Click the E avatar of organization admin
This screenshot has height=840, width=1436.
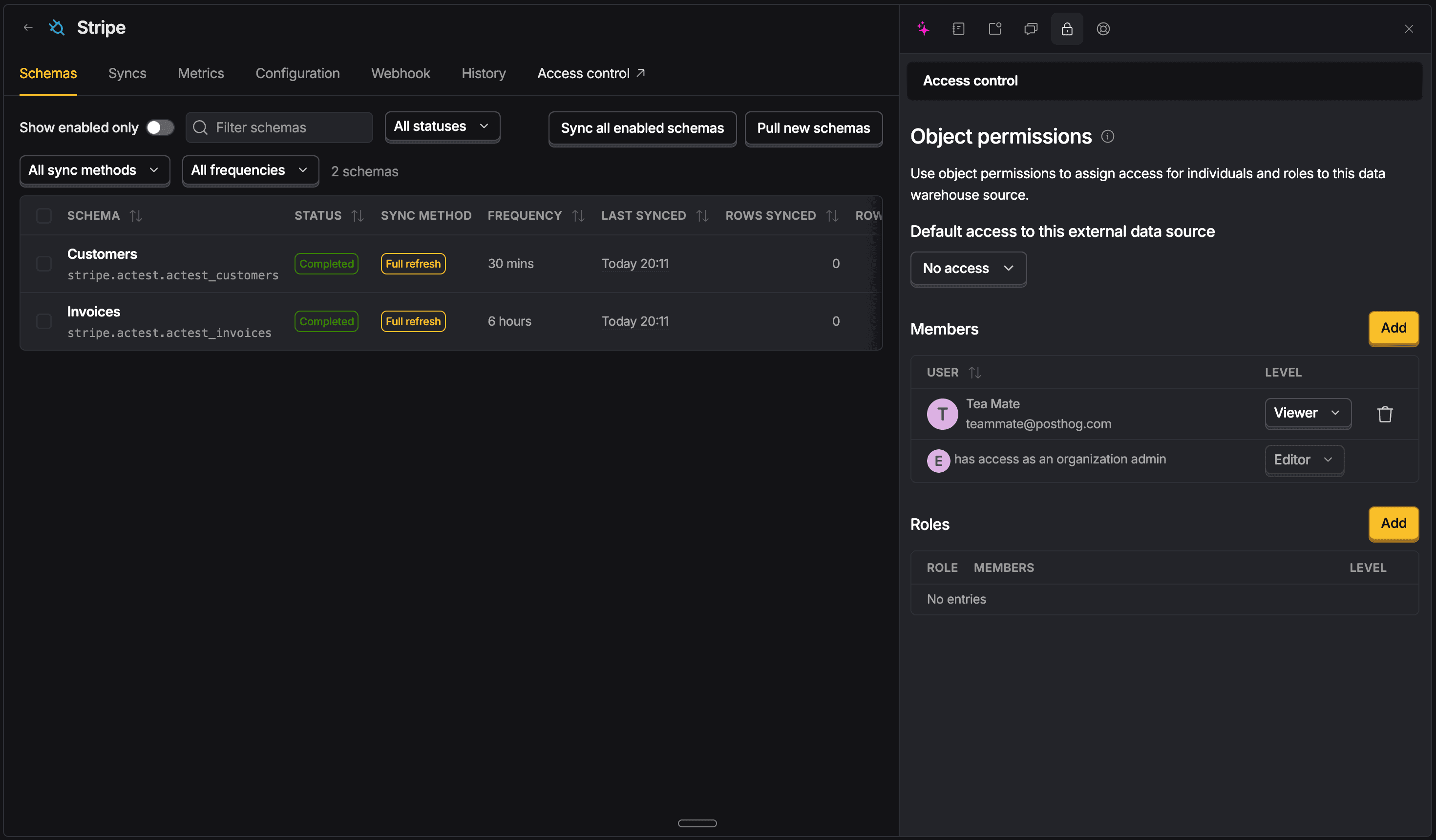tap(938, 461)
